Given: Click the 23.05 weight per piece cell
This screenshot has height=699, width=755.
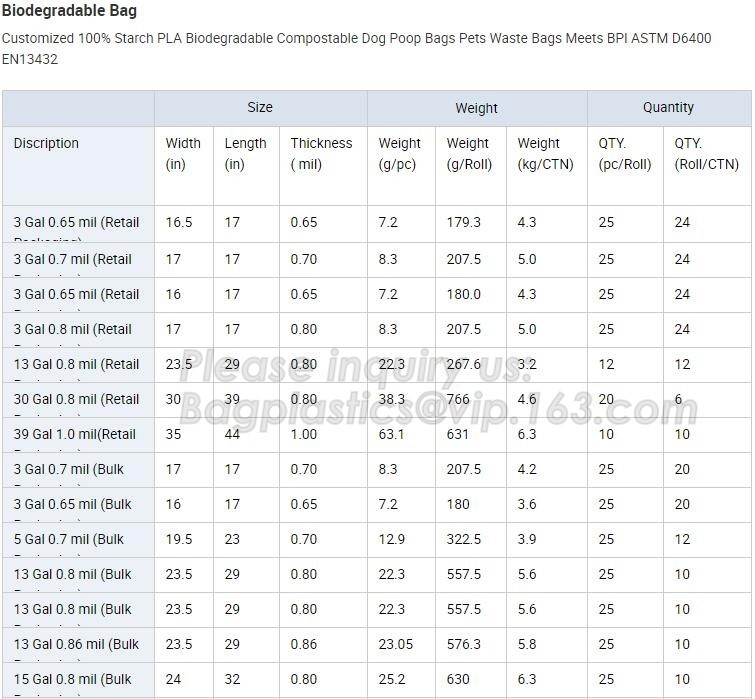Looking at the screenshot, I should coord(395,644).
